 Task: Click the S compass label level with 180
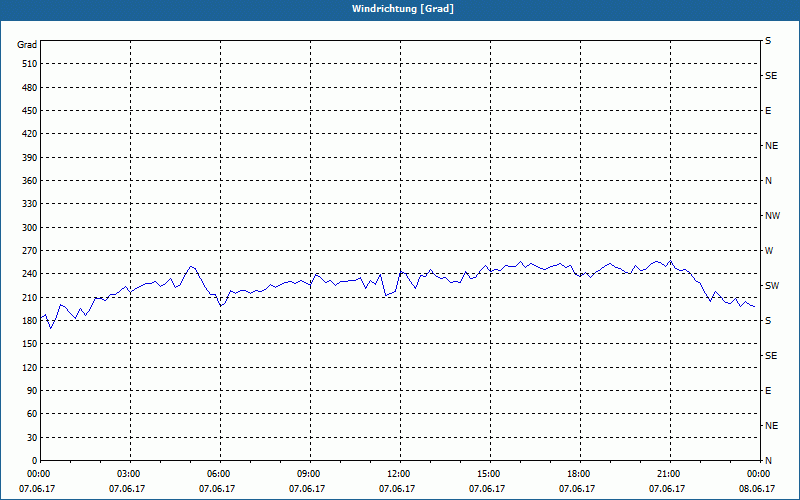[768, 321]
